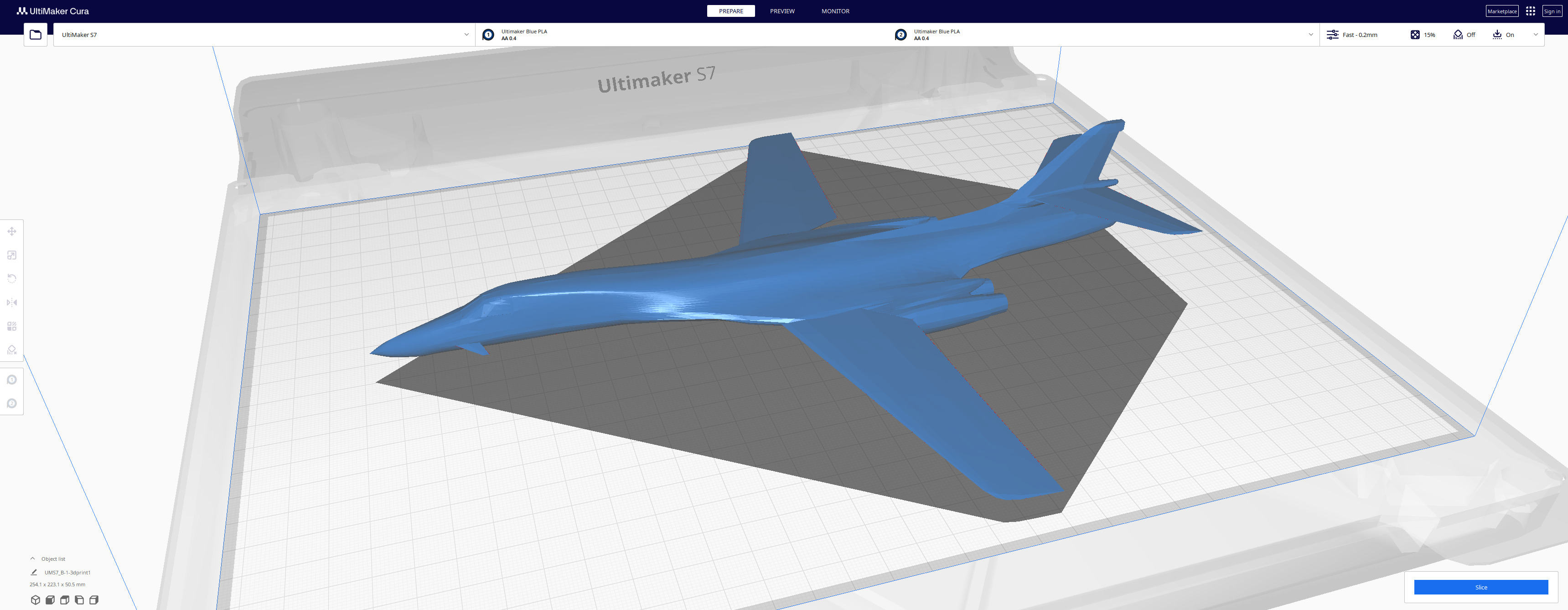Assign extruder 2 from the left sidebar
This screenshot has height=610, width=1568.
click(x=11, y=403)
